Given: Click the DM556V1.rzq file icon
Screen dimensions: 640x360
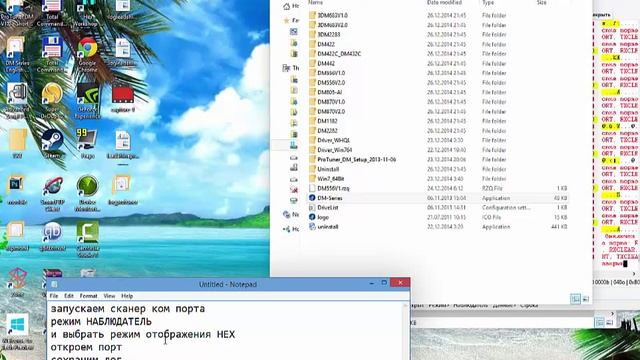Looking at the screenshot, I should [312, 188].
